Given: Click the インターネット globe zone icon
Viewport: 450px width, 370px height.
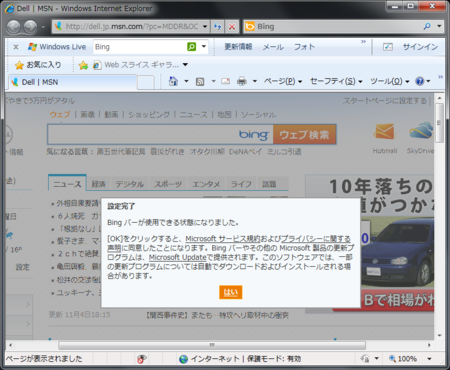Looking at the screenshot, I should [183, 359].
